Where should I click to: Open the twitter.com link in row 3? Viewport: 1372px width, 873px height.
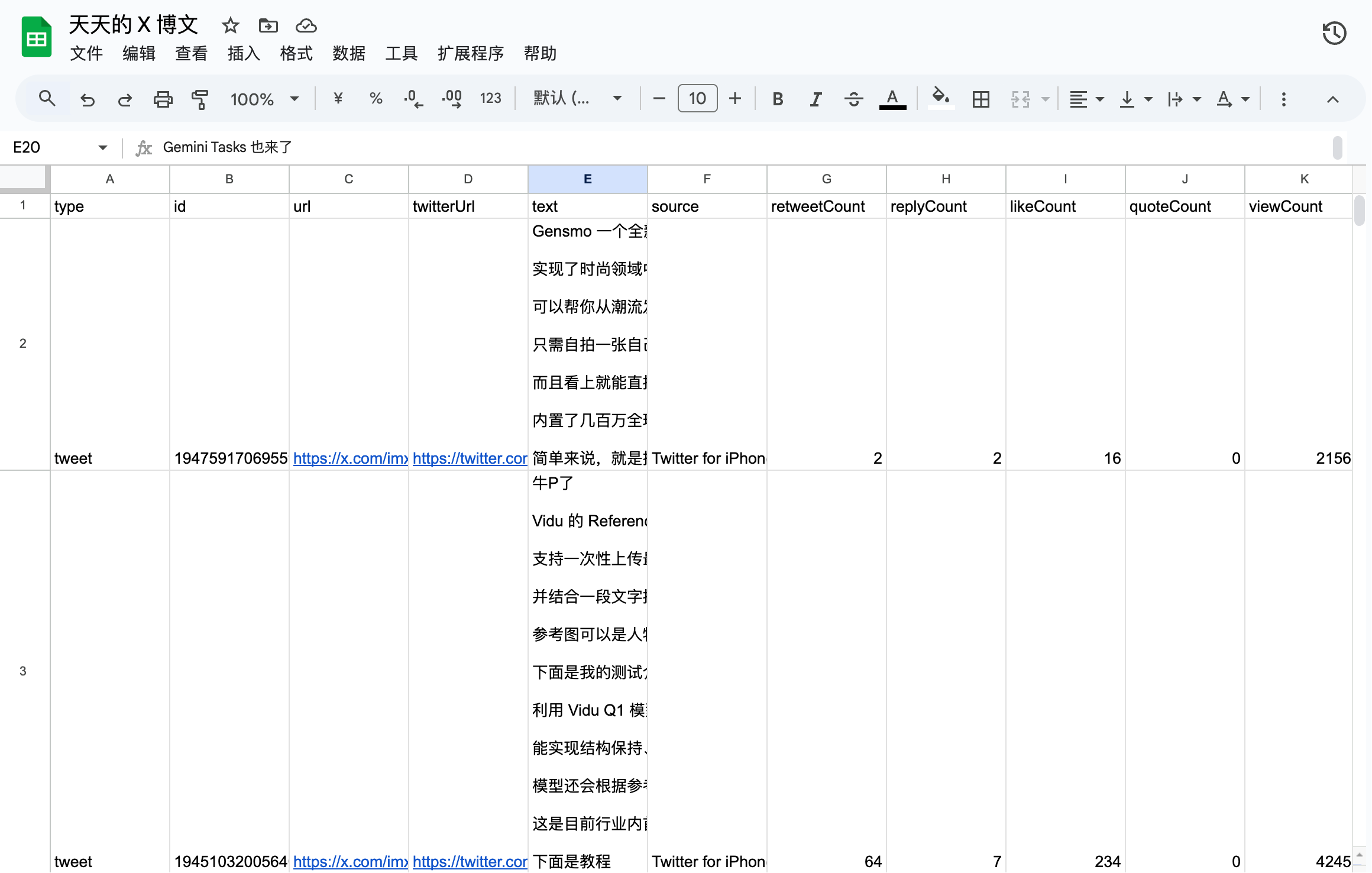point(470,861)
